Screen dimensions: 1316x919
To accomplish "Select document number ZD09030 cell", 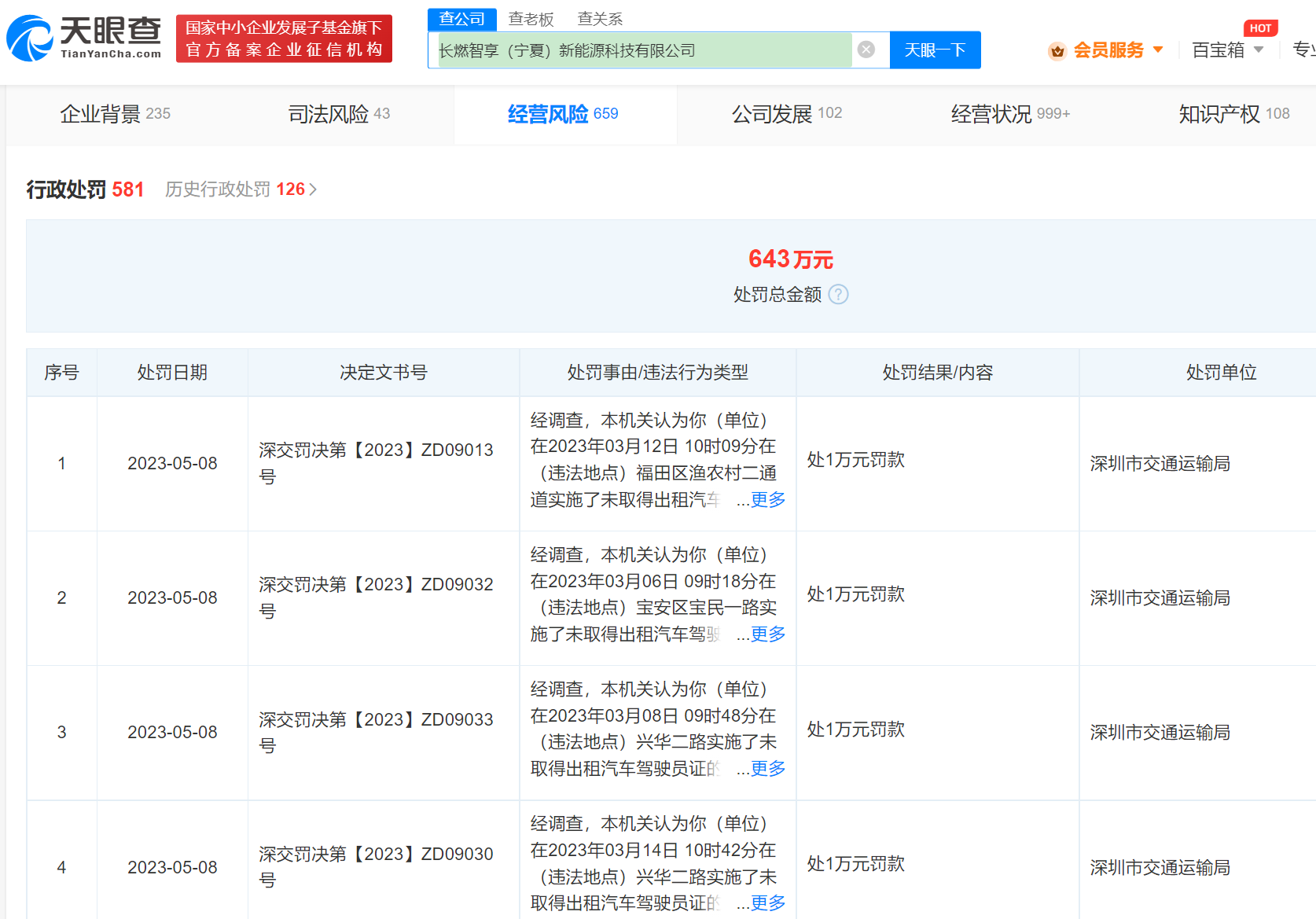I will coord(383,860).
